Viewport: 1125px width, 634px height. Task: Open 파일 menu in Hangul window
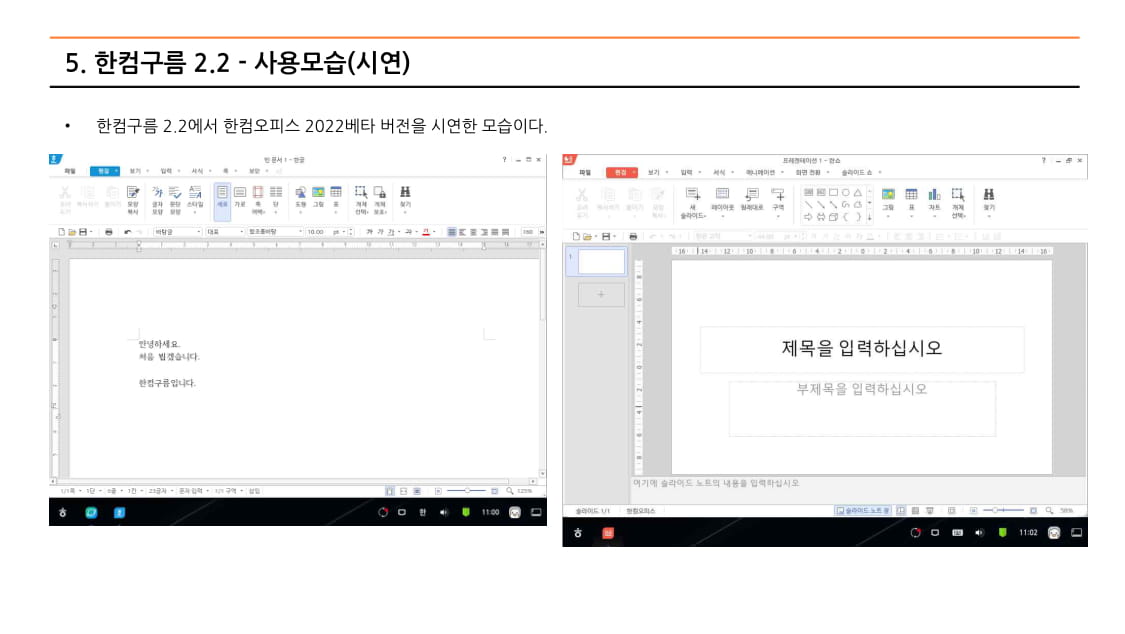(70, 171)
